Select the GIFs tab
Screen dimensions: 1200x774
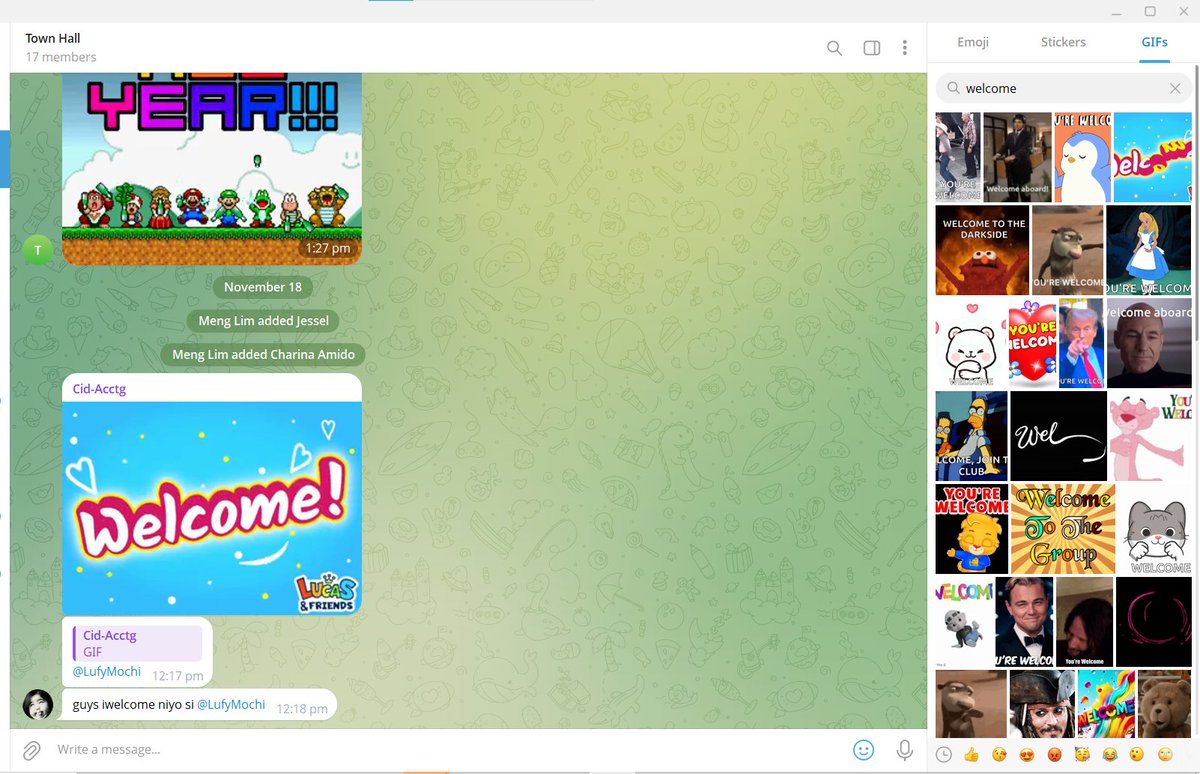point(1155,43)
